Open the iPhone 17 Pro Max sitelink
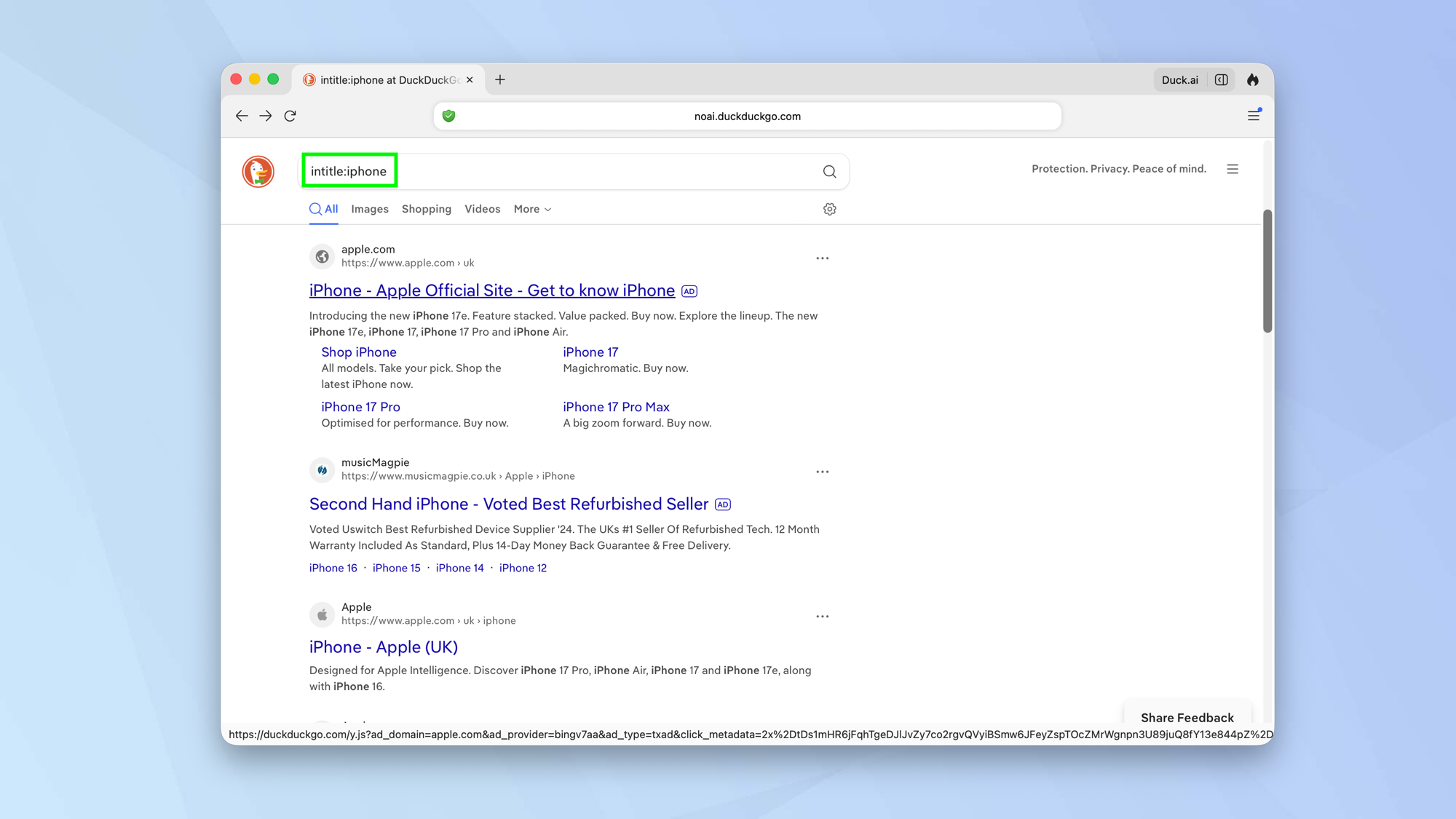1456x819 pixels. click(616, 407)
